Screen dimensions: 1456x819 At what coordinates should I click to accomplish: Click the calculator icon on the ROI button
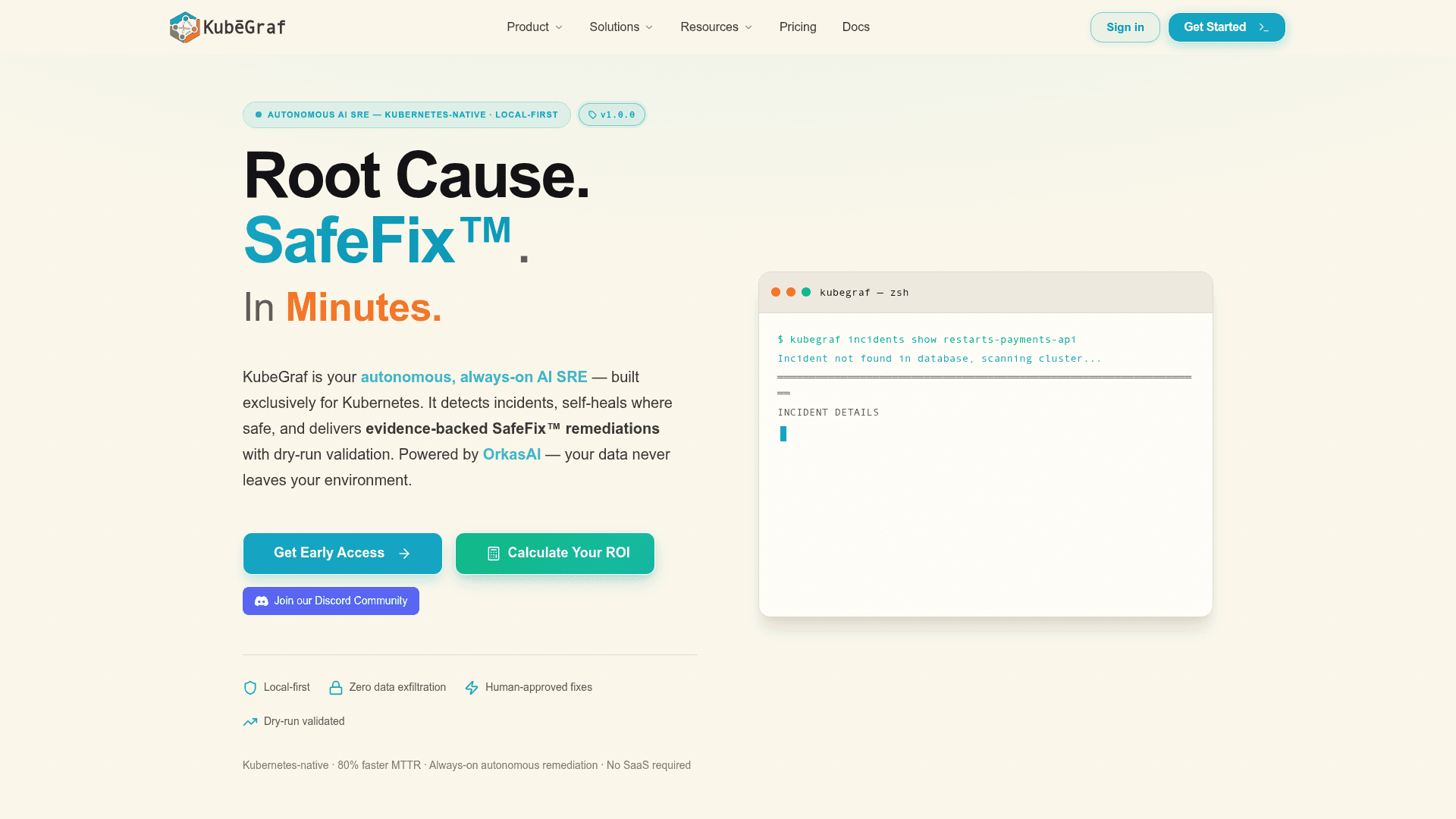[494, 554]
